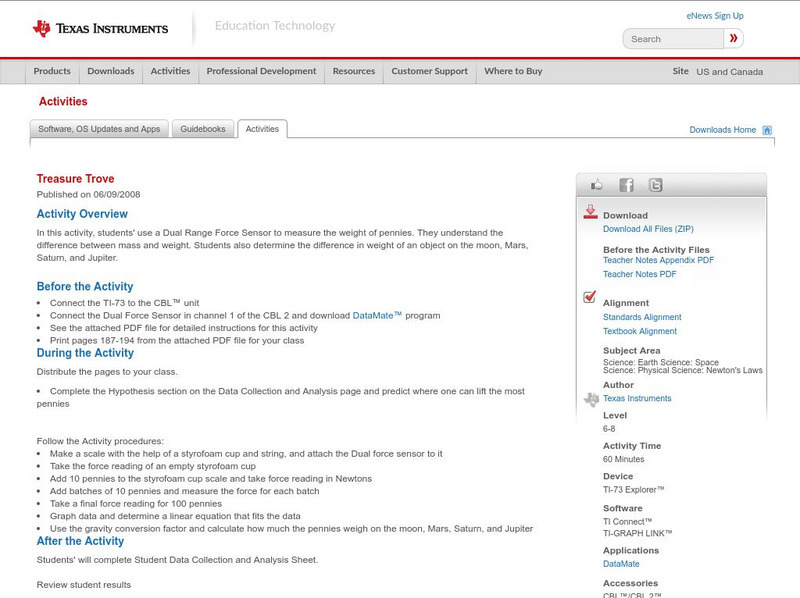The height and width of the screenshot is (598, 800).
Task: Click the Before the Activity Files label
Action: pyautogui.click(x=656, y=250)
